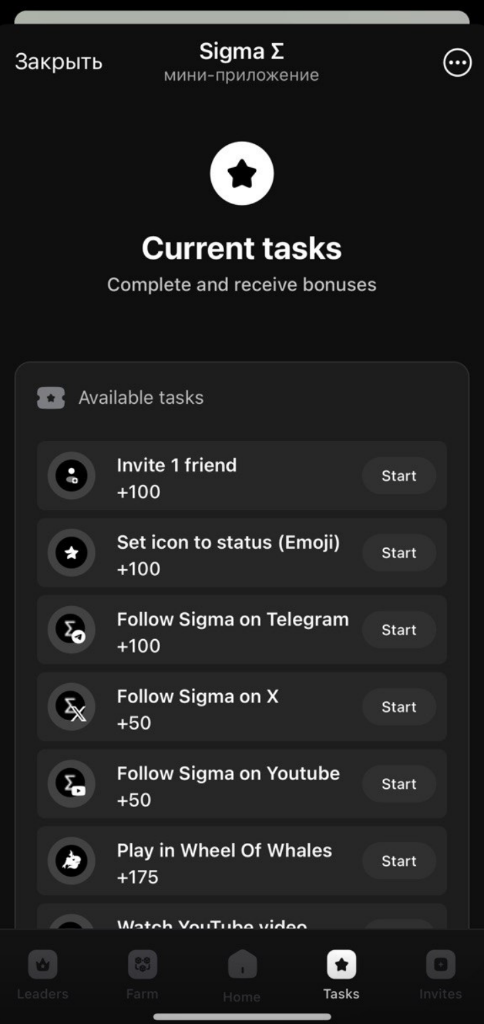Tap the star icon above Current tasks
This screenshot has width=484, height=1024.
242,174
